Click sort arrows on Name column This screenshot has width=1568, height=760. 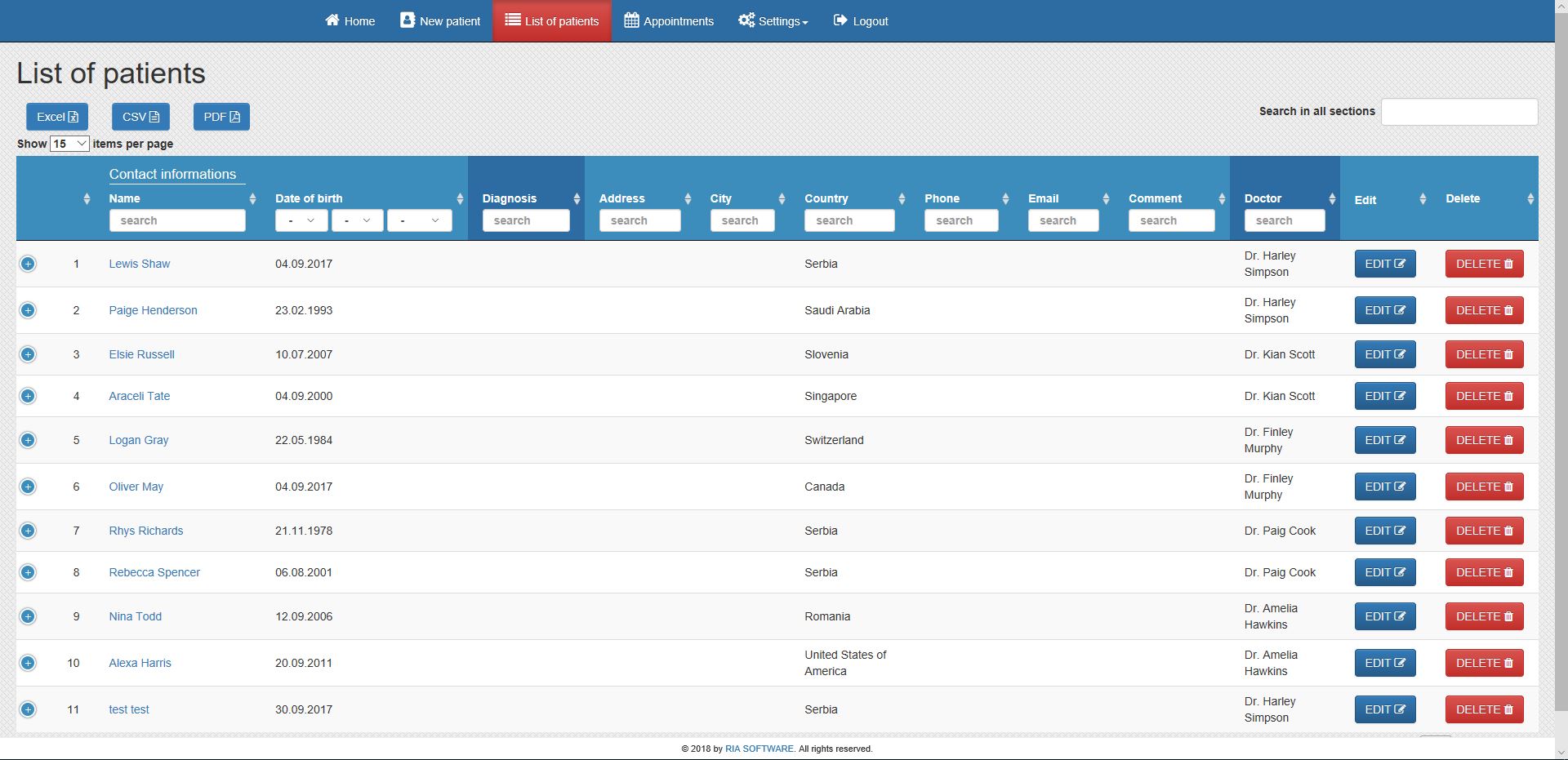tap(252, 199)
